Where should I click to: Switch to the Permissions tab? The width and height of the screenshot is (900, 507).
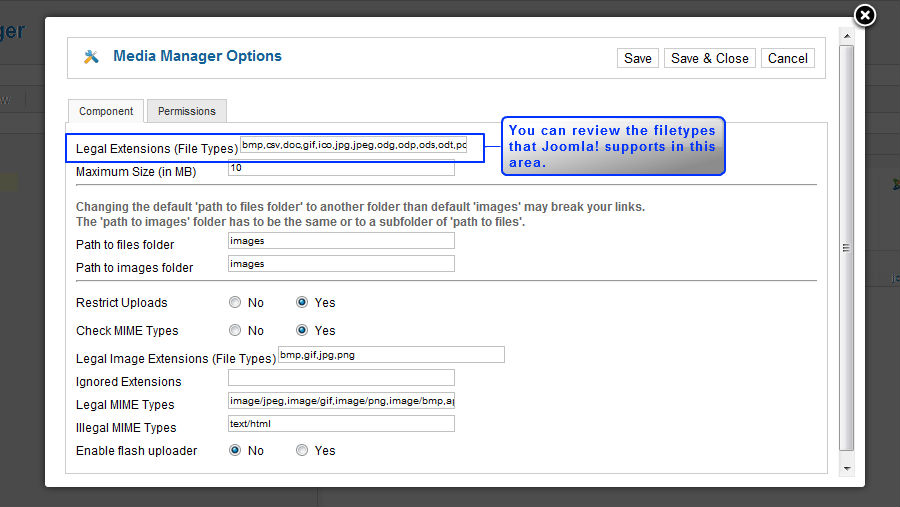tap(186, 111)
